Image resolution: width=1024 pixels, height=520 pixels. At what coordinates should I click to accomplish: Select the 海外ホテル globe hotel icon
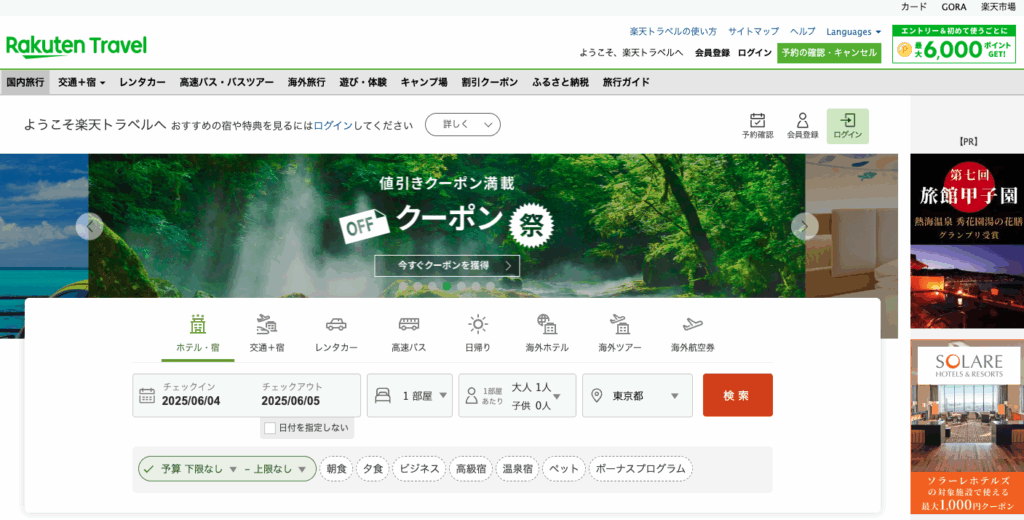click(547, 324)
